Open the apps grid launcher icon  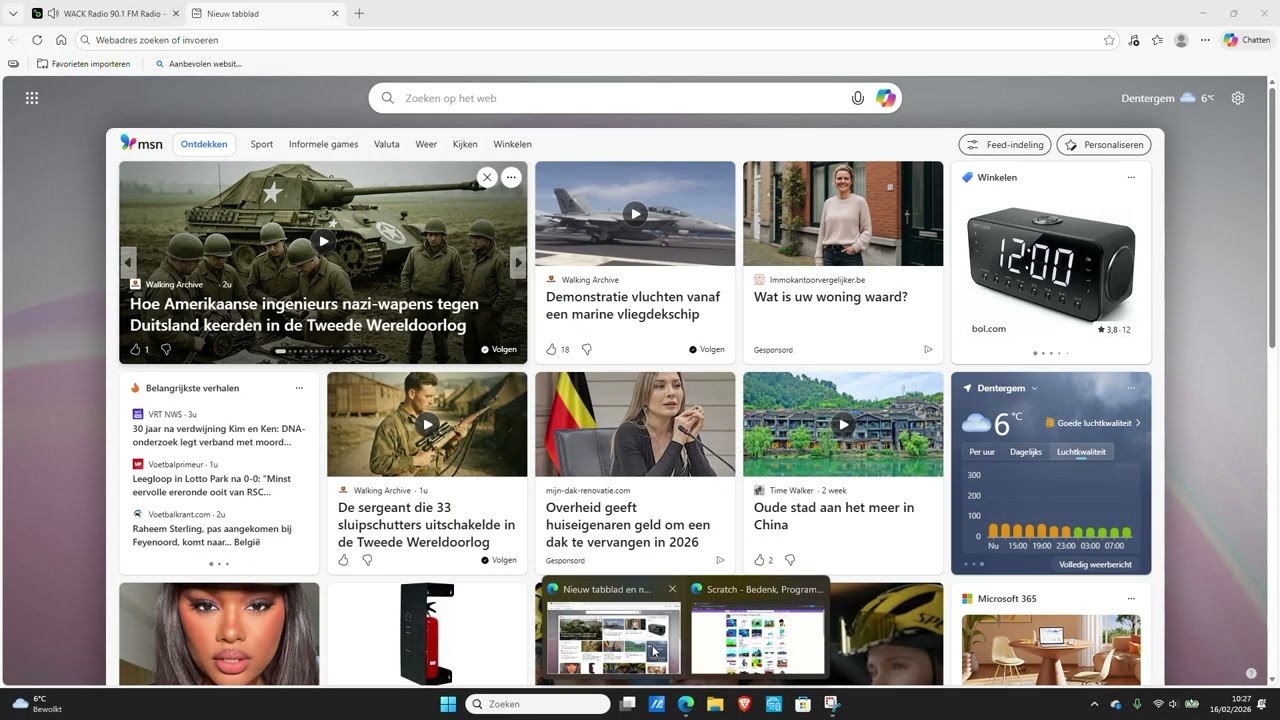click(32, 98)
